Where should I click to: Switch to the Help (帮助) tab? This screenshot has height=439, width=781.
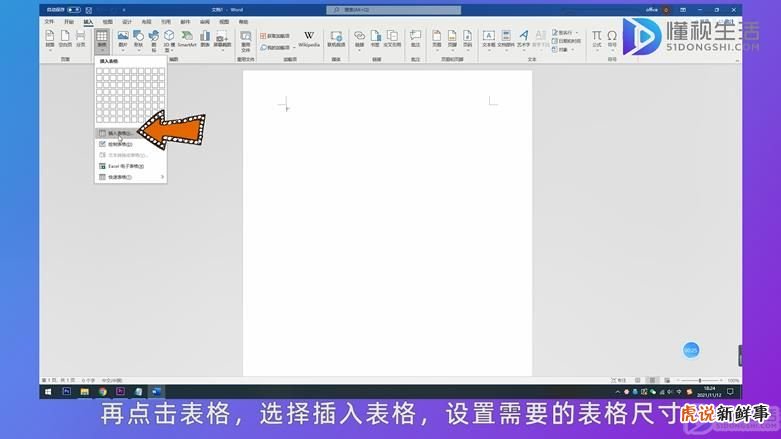[244, 22]
